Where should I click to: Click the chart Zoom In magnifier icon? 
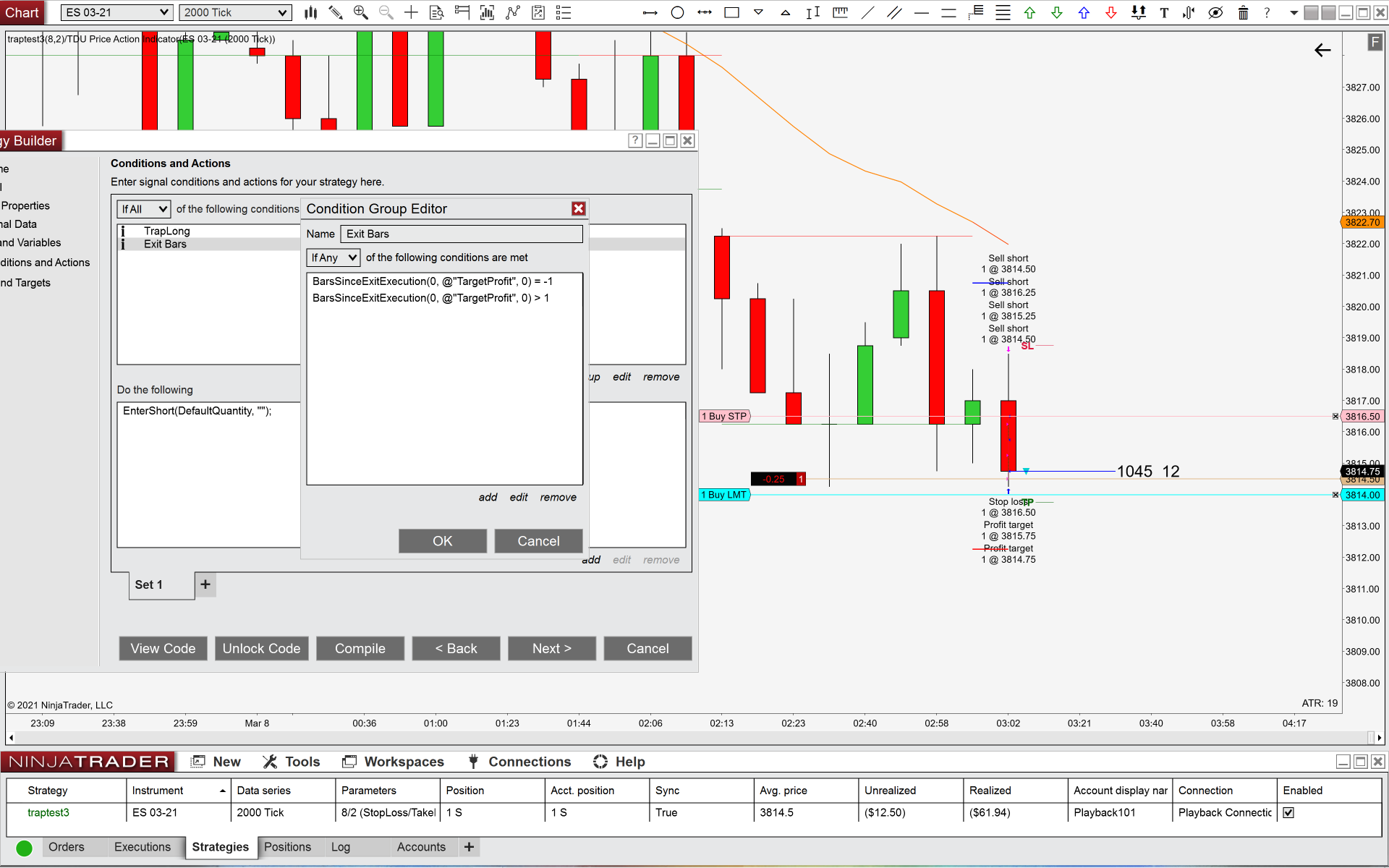(x=360, y=12)
